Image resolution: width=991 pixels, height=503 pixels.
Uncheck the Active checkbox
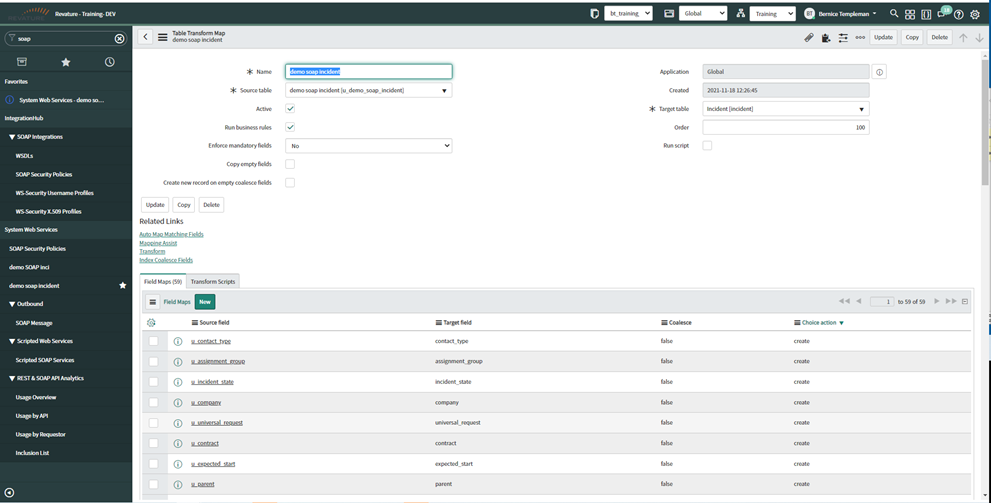click(x=290, y=109)
